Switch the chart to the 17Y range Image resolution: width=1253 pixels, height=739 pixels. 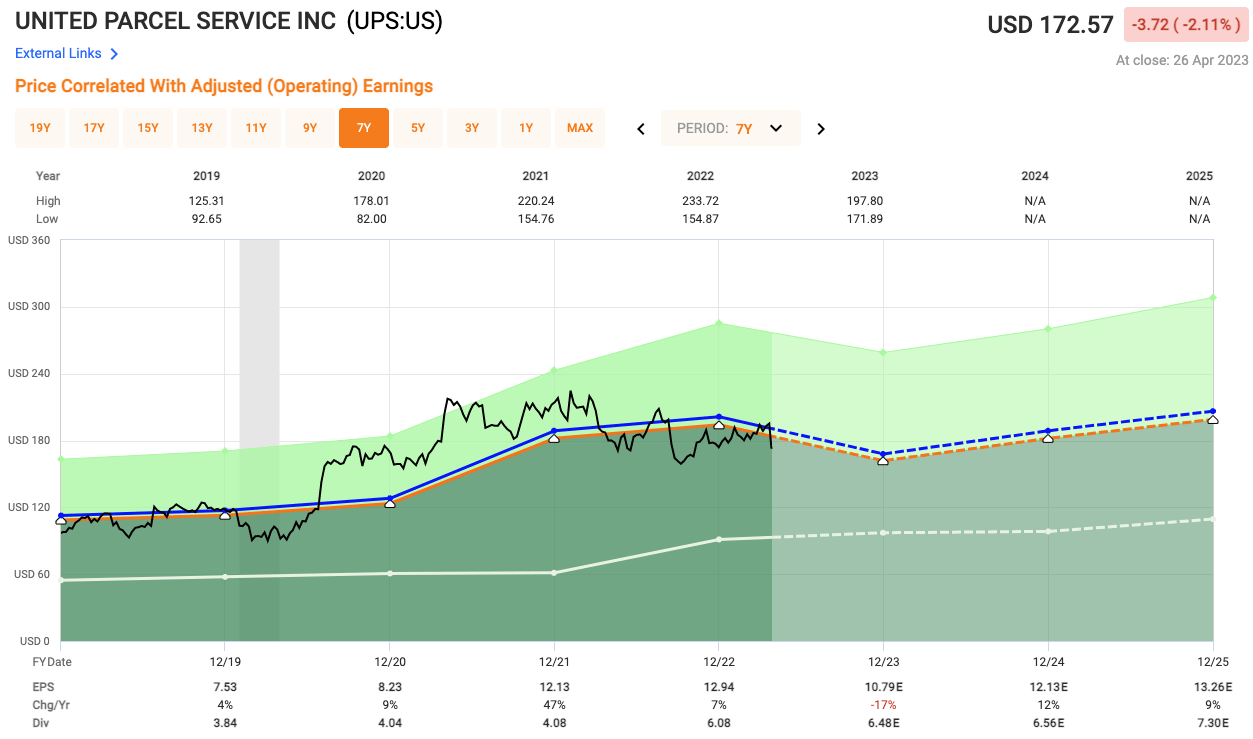point(93,128)
